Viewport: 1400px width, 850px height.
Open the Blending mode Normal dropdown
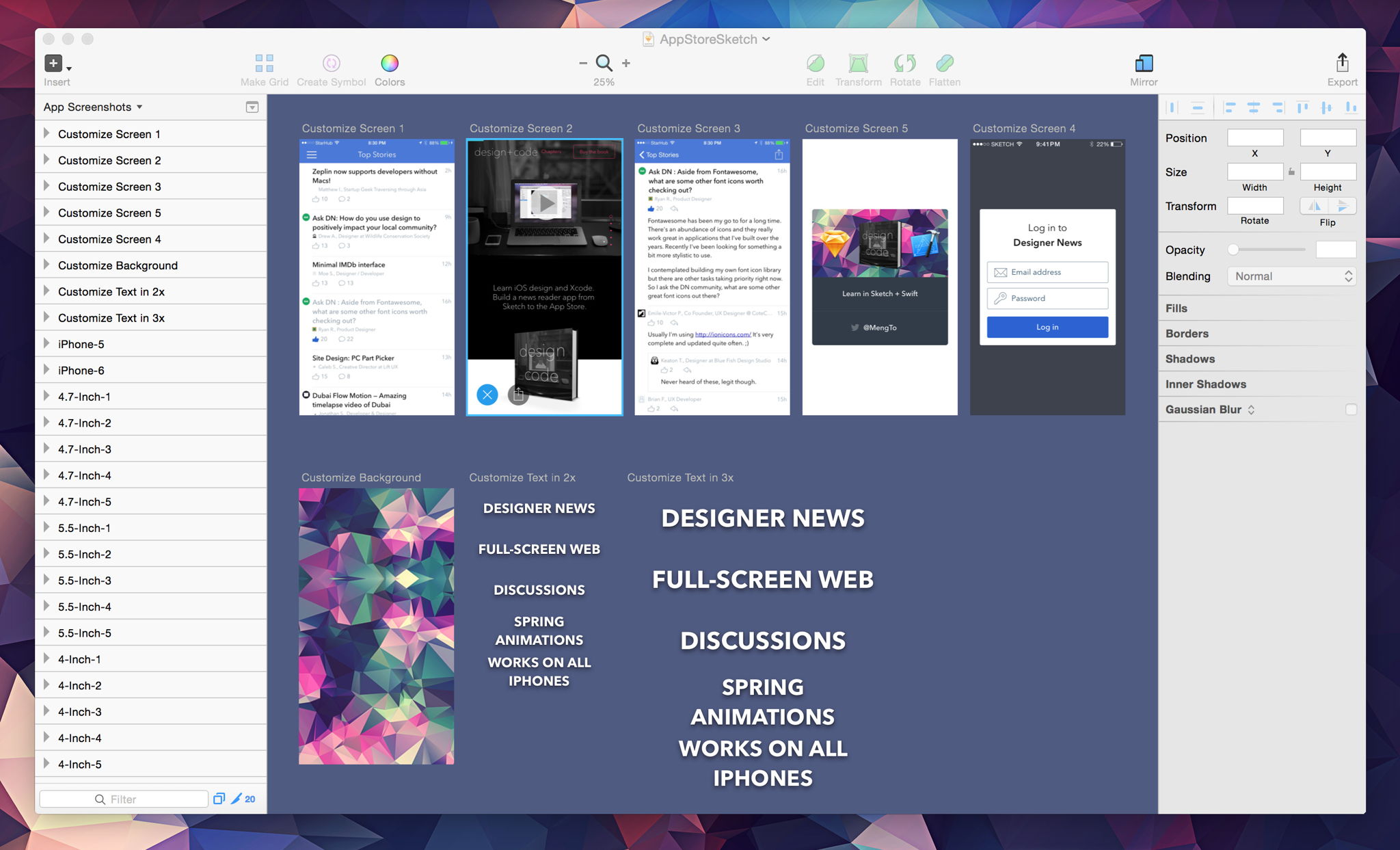tap(1291, 276)
